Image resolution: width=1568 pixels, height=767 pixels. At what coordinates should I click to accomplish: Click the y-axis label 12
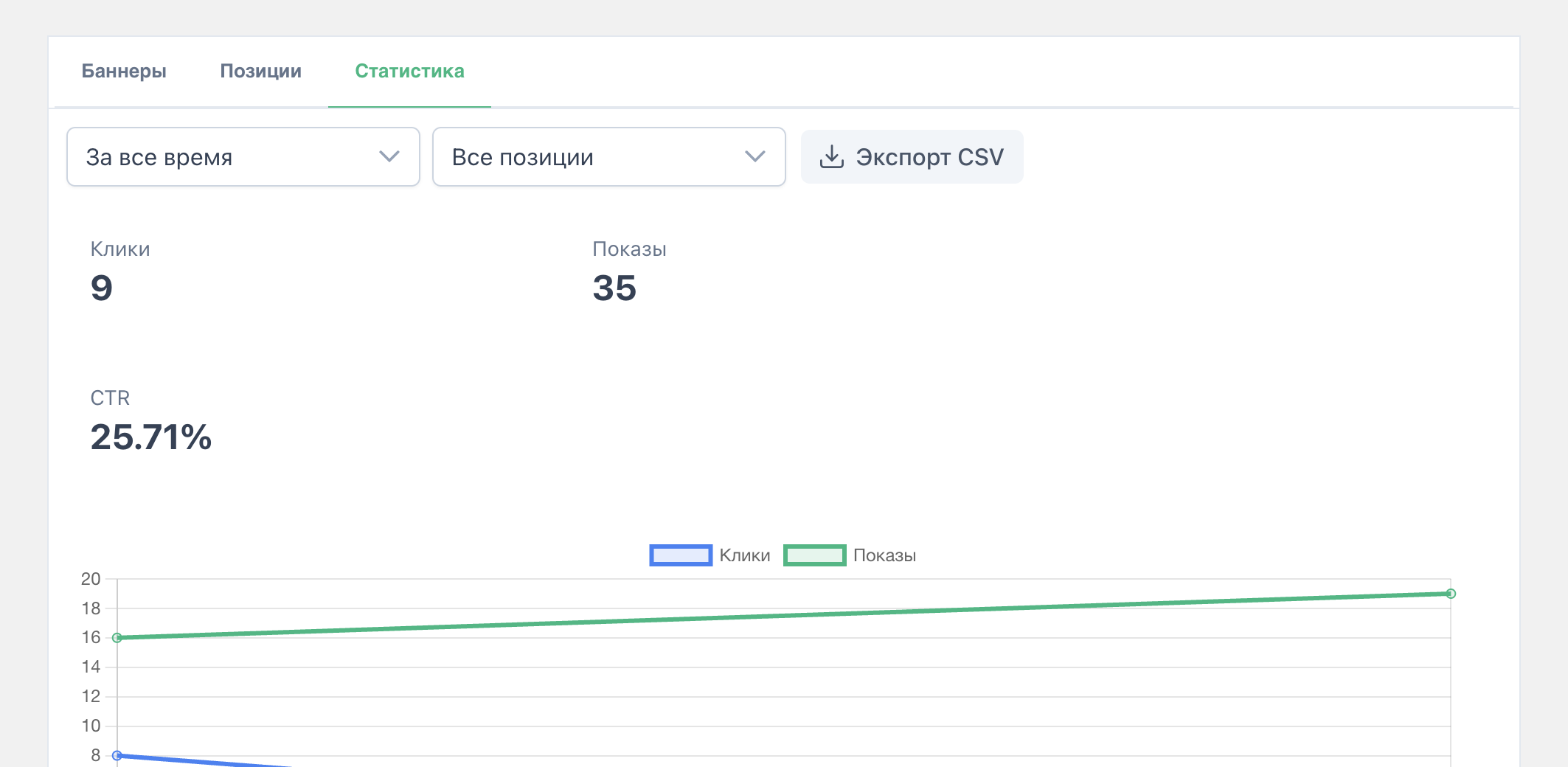91,696
